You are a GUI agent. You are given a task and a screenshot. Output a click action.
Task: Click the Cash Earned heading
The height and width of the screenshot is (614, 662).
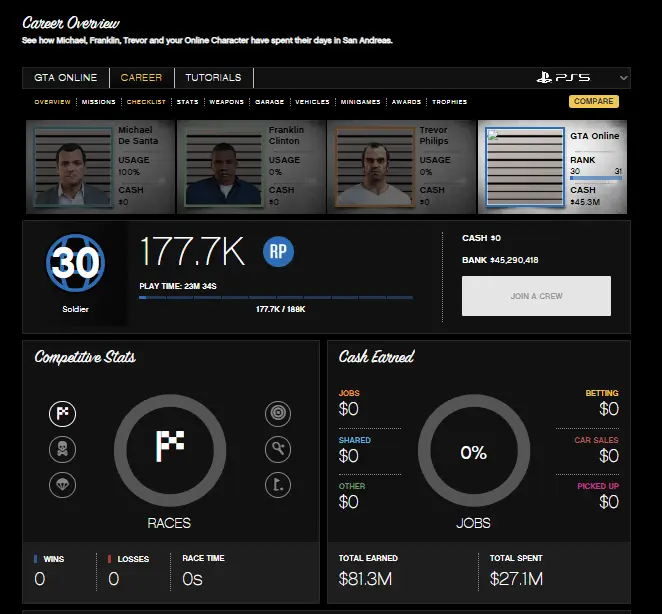click(376, 357)
